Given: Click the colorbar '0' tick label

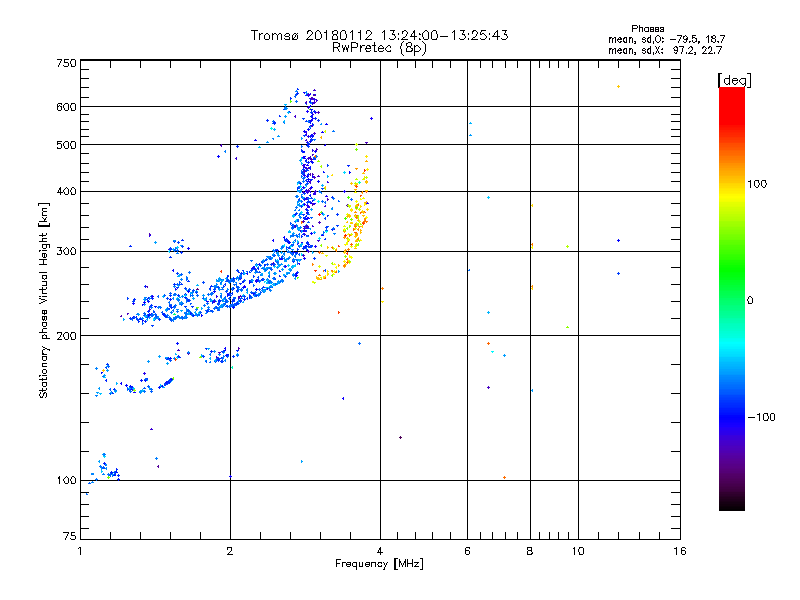Looking at the screenshot, I should tap(750, 301).
